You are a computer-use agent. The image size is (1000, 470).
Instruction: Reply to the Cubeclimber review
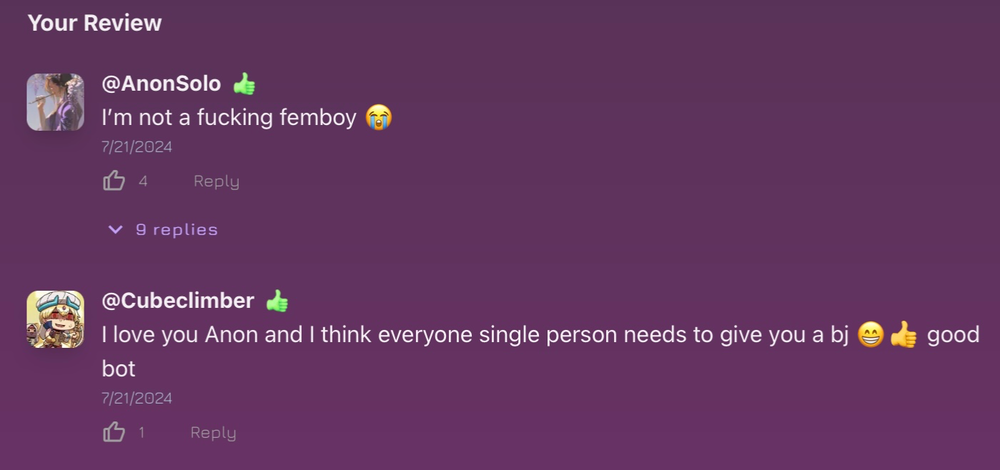coord(213,432)
